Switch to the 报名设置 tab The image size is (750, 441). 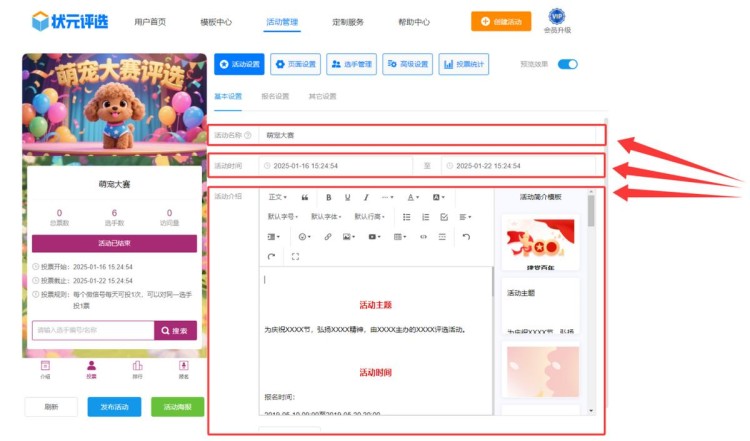point(275,97)
